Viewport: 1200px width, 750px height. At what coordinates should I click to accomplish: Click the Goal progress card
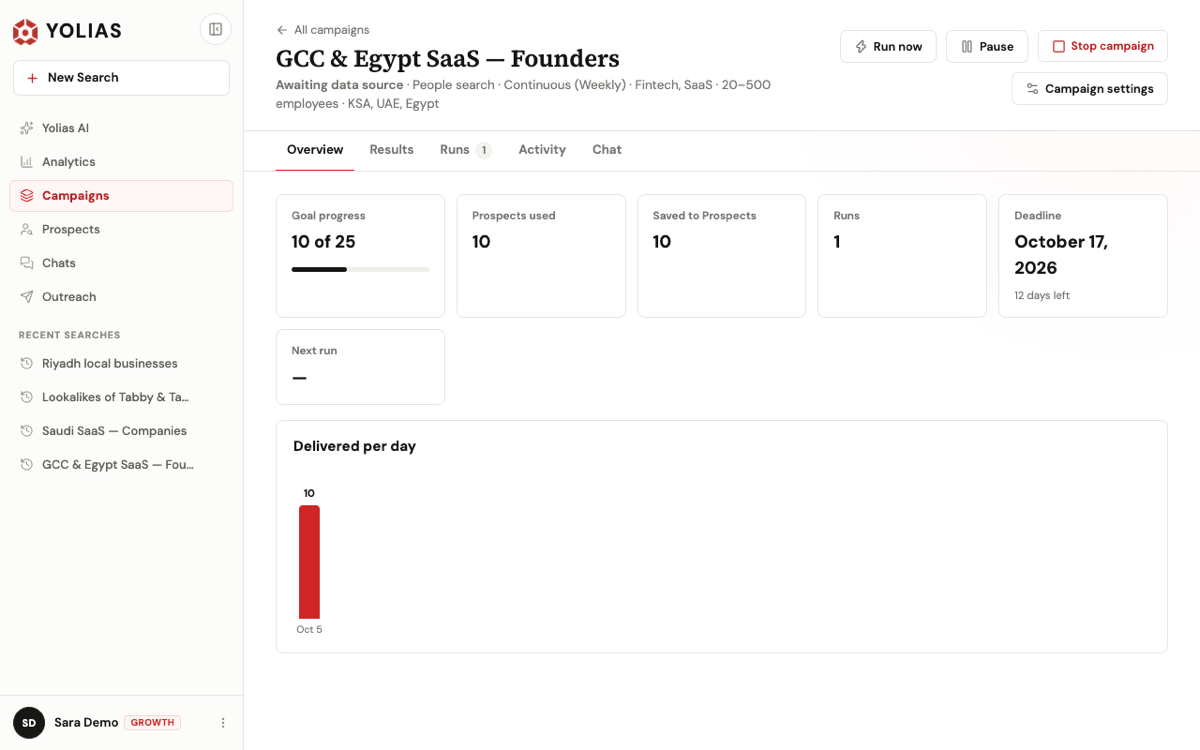click(x=360, y=256)
